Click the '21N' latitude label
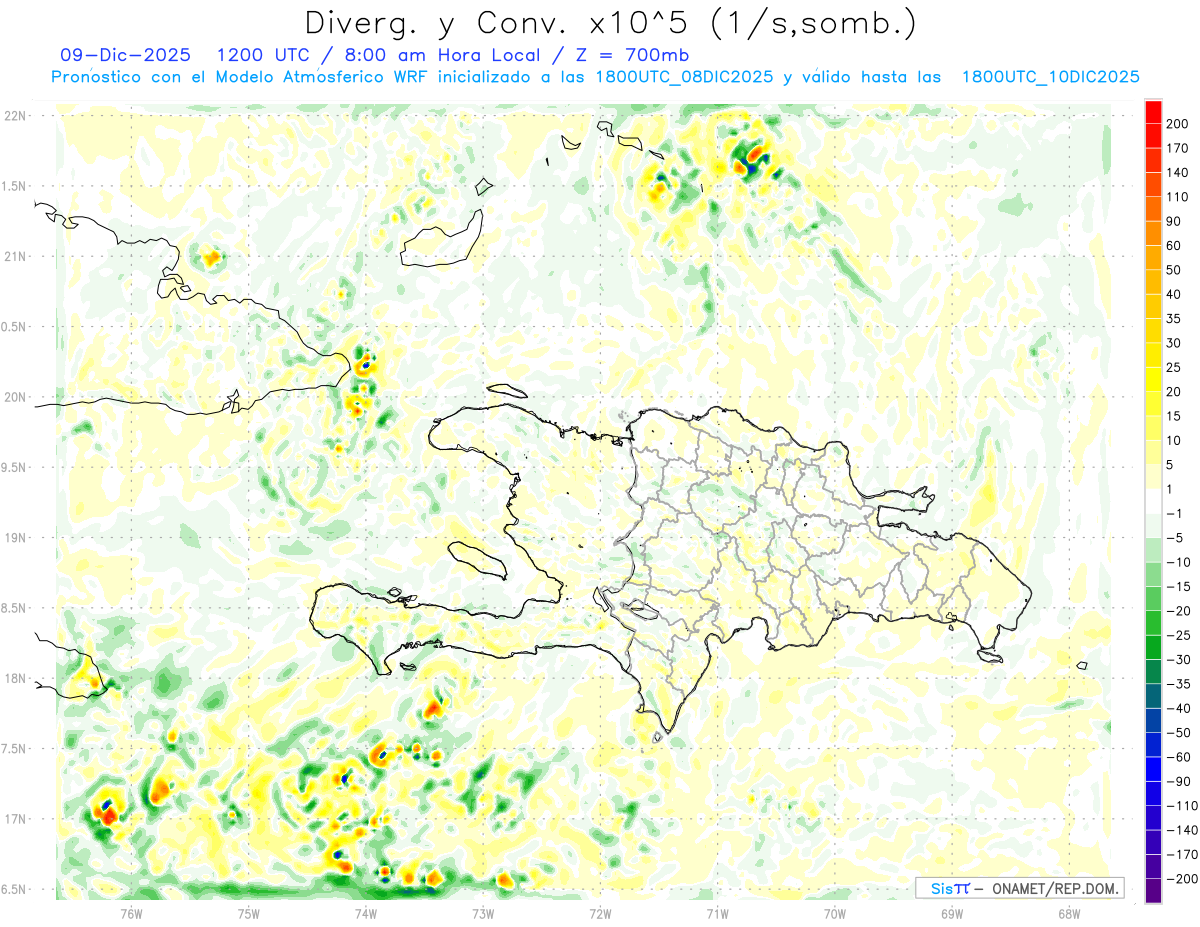The width and height of the screenshot is (1200, 927). 16,256
